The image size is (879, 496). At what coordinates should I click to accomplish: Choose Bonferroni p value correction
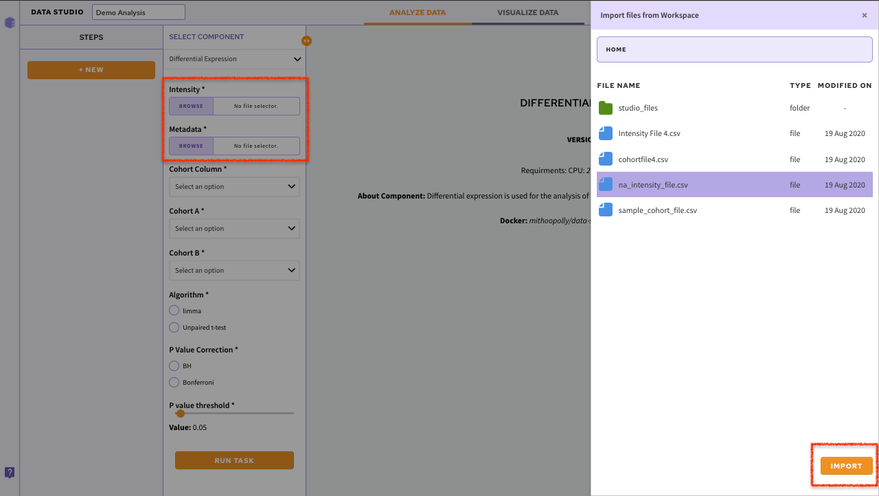tap(174, 382)
